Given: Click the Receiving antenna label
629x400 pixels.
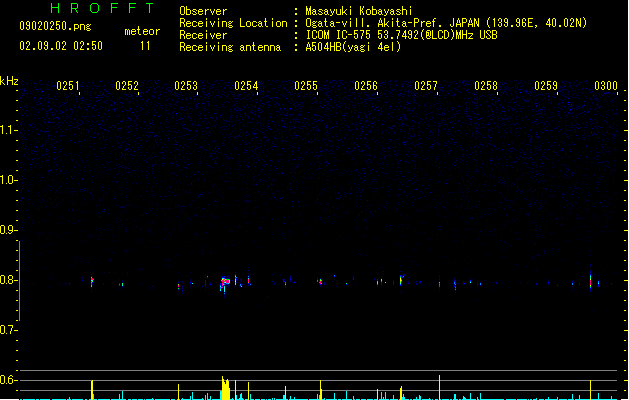Looking at the screenshot, I should coord(230,47).
